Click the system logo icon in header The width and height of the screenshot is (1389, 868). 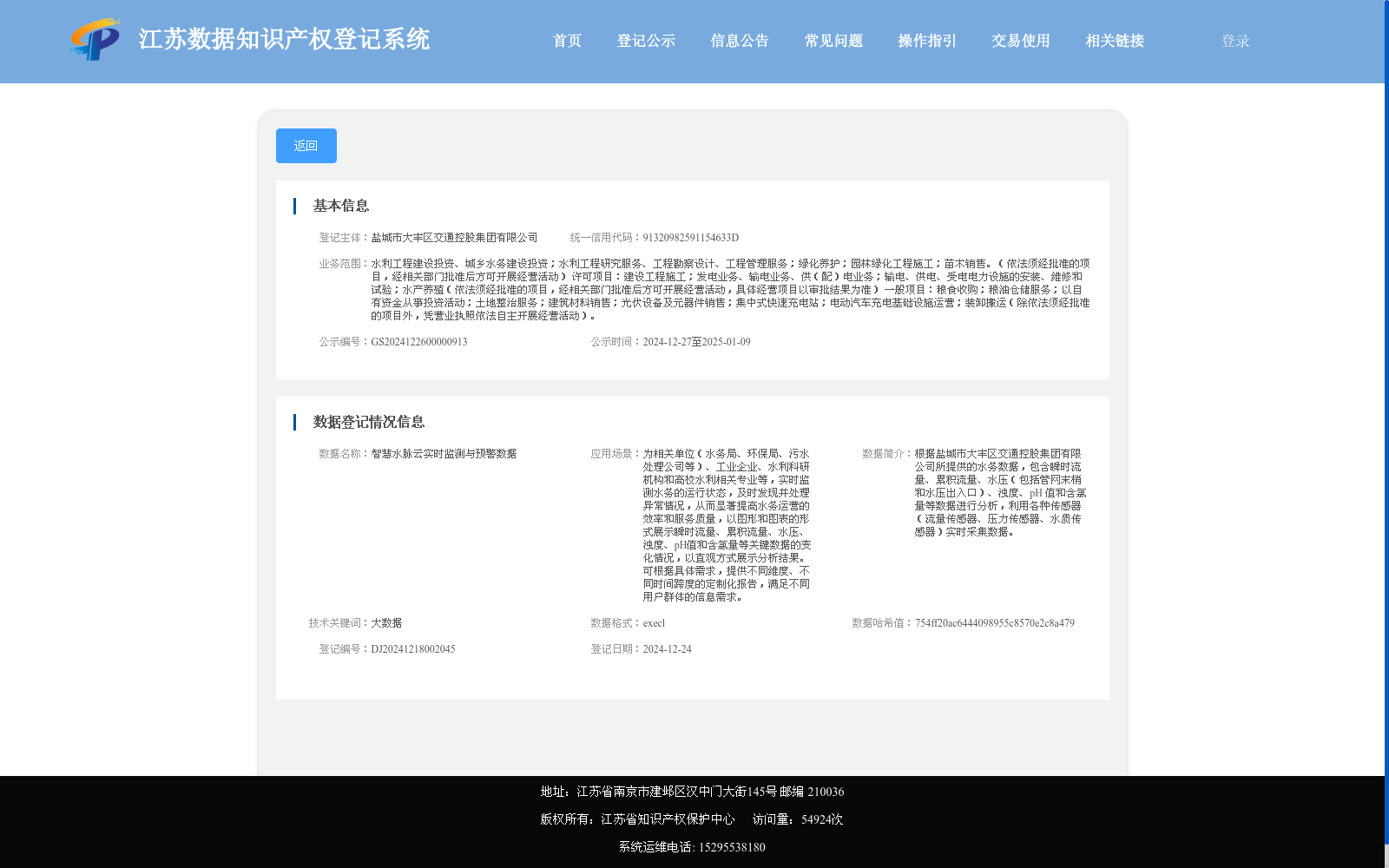(x=95, y=39)
